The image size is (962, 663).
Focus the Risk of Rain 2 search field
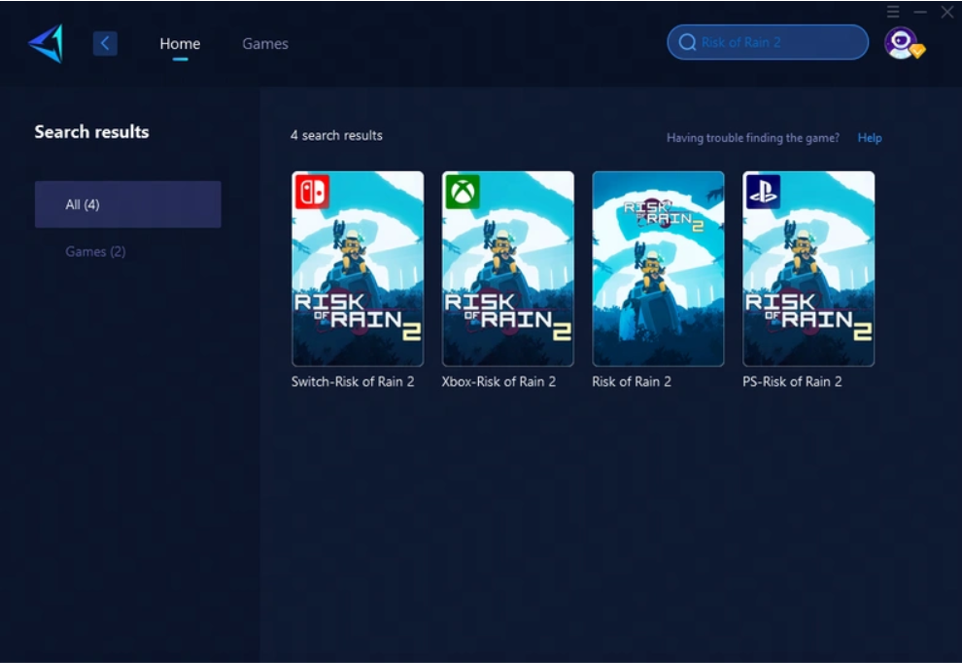pyautogui.click(x=768, y=42)
